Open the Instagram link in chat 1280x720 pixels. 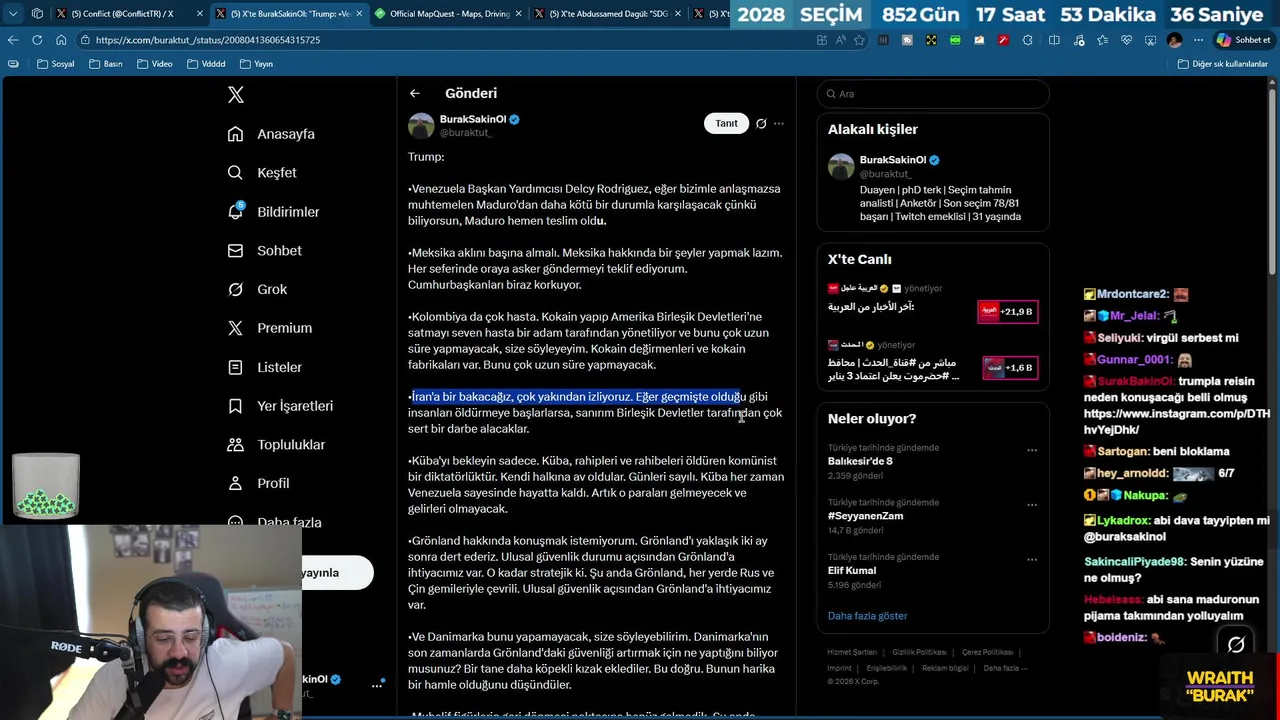coord(1177,421)
